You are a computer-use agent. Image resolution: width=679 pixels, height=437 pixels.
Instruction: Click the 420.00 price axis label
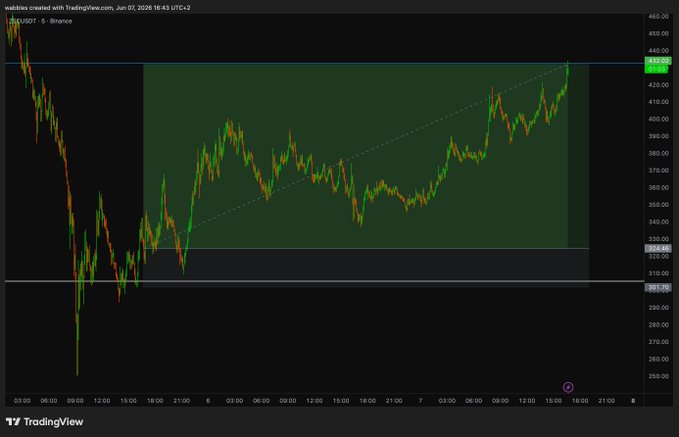pos(658,85)
